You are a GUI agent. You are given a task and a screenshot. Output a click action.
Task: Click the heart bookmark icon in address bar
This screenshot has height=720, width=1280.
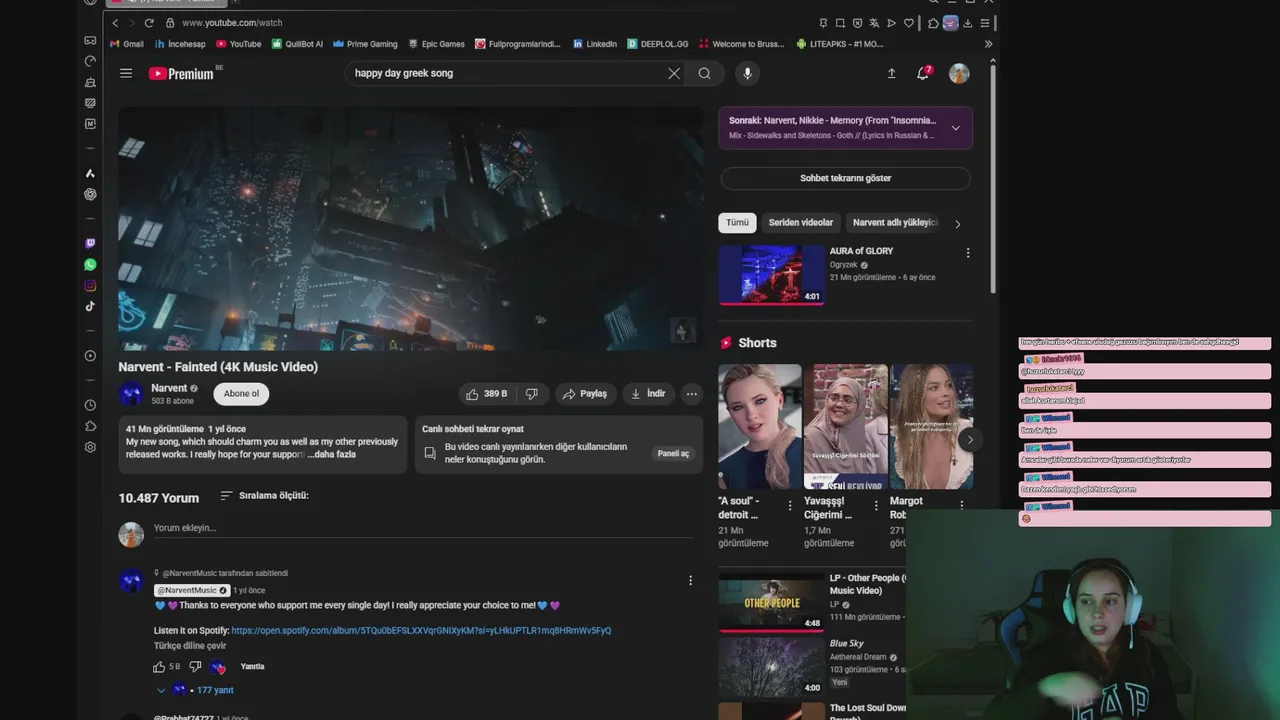pyautogui.click(x=909, y=23)
